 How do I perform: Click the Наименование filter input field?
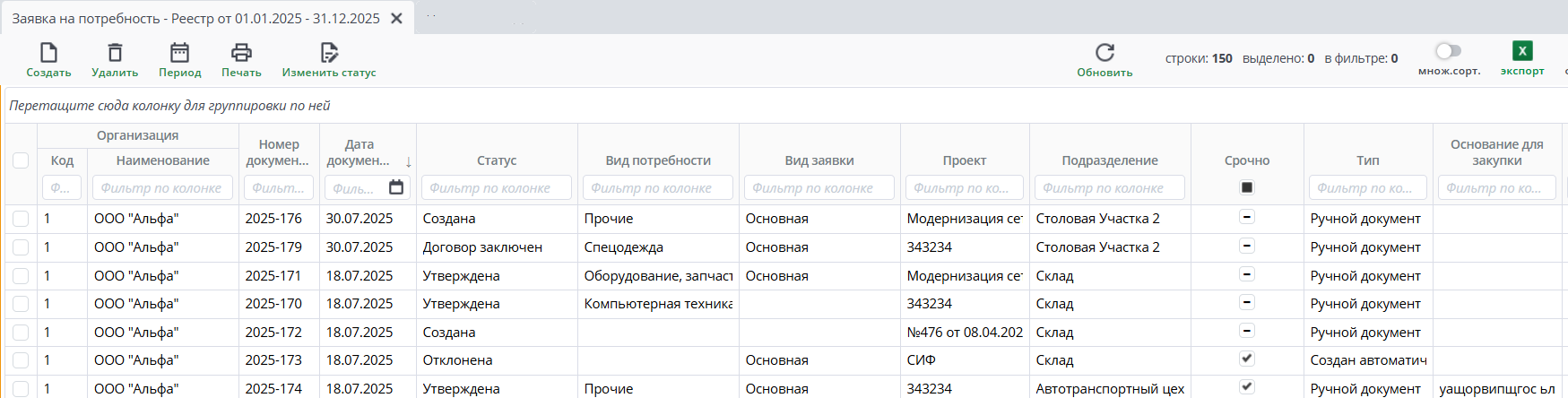tap(161, 188)
